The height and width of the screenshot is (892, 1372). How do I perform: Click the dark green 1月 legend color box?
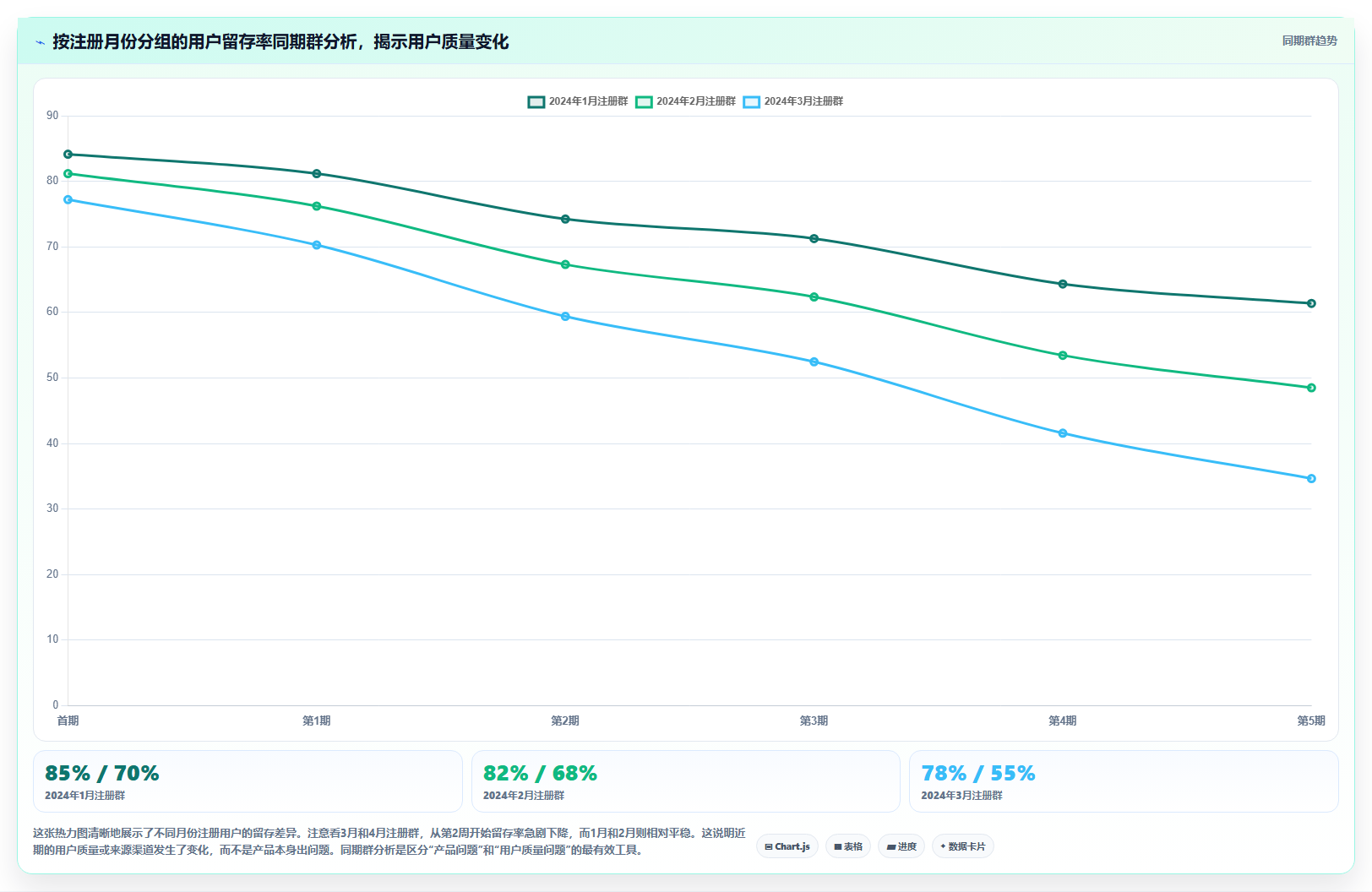(x=536, y=102)
